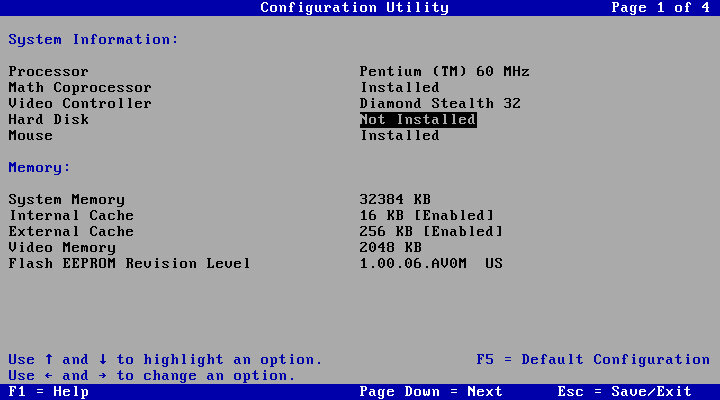
Task: Toggle the External Cache "256 KB [Enabled]" value
Action: click(x=431, y=232)
